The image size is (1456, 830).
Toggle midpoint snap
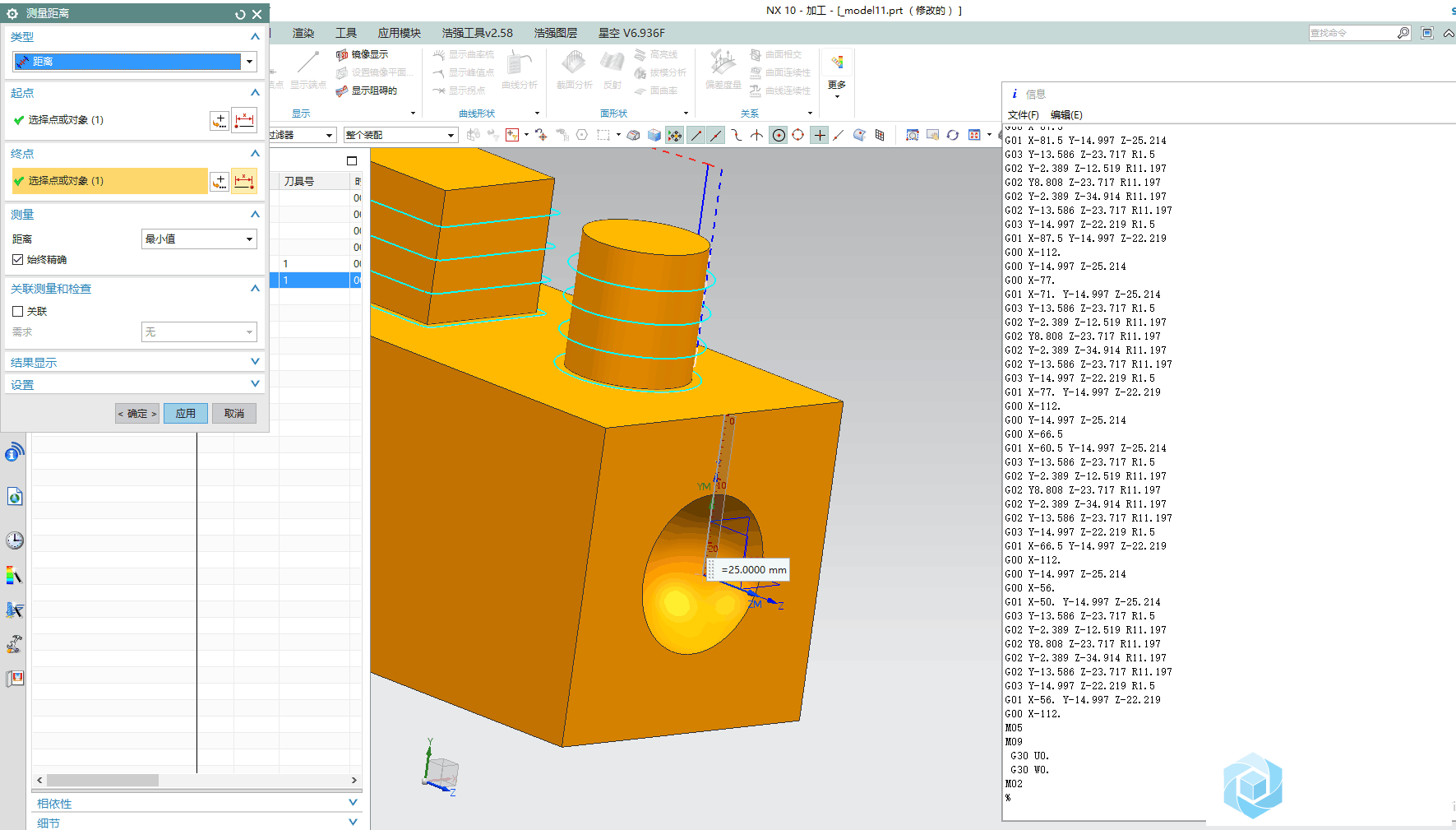point(716,135)
